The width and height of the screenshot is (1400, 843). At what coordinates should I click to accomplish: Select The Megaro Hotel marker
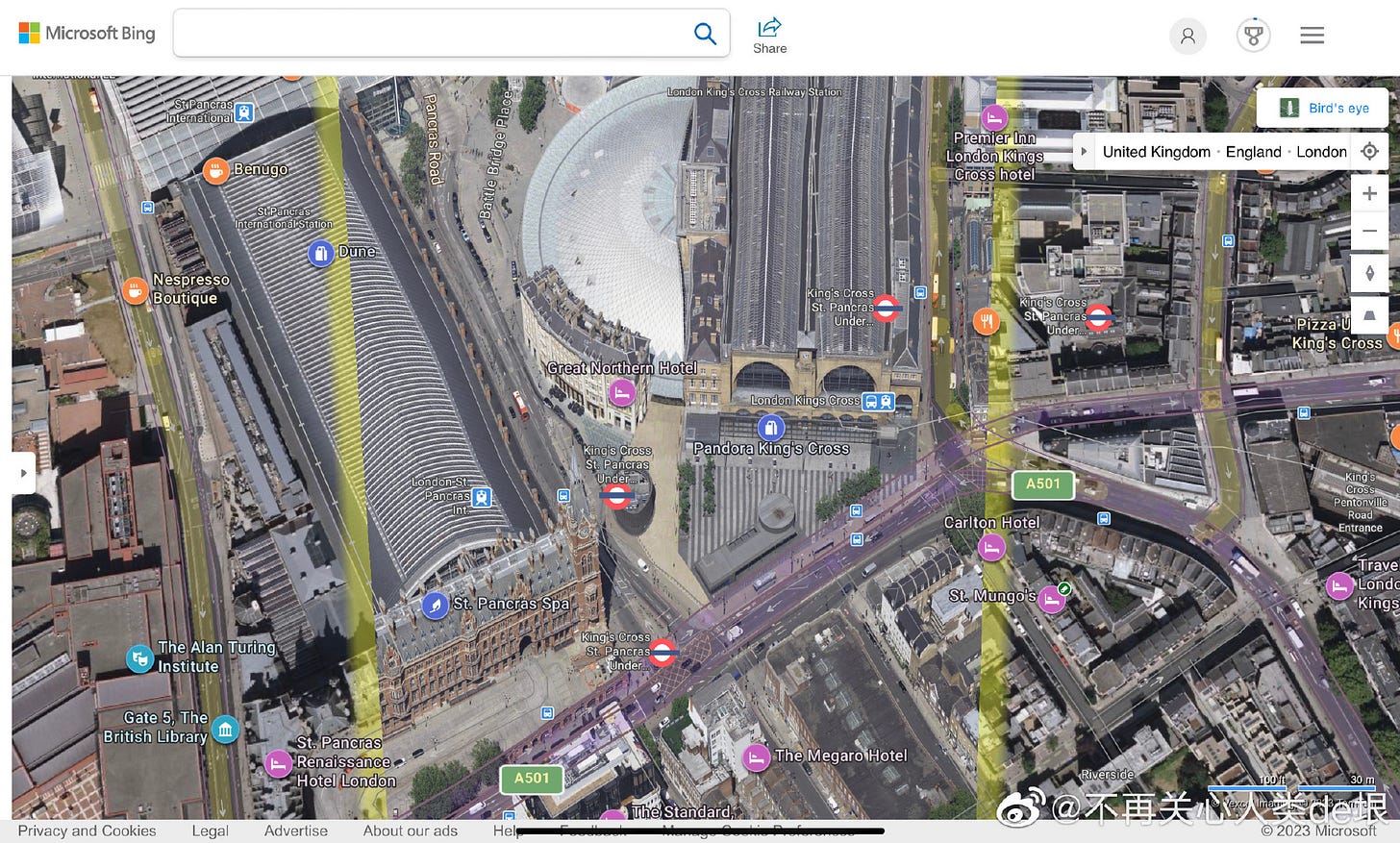757,758
